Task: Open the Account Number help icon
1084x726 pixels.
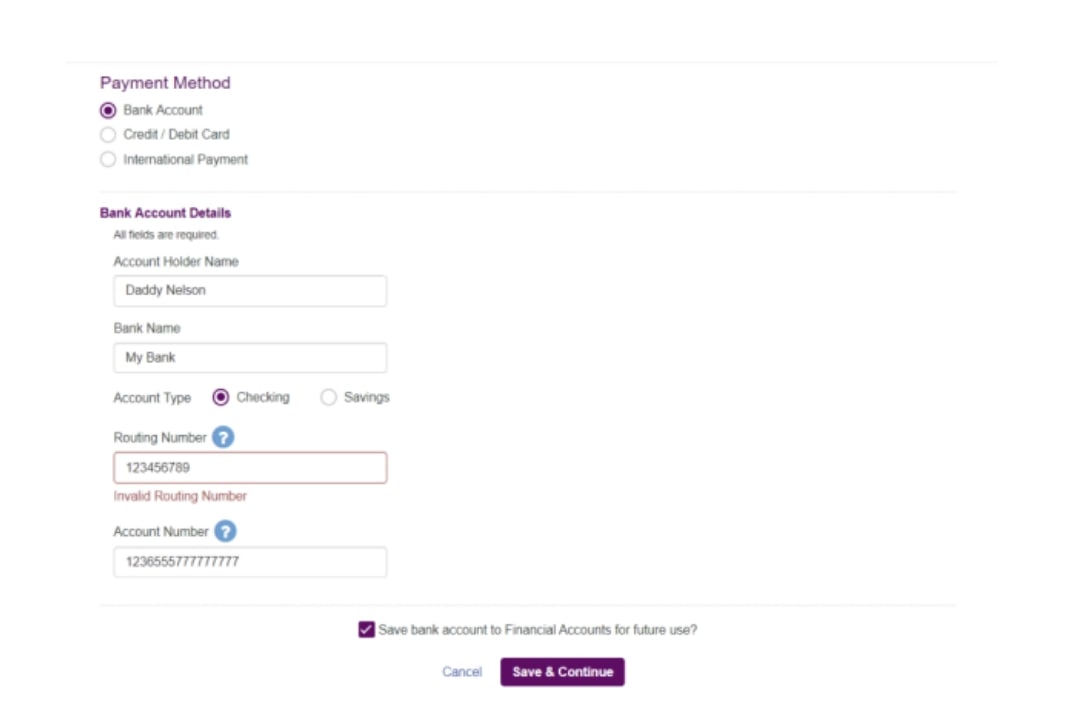Action: [x=225, y=532]
